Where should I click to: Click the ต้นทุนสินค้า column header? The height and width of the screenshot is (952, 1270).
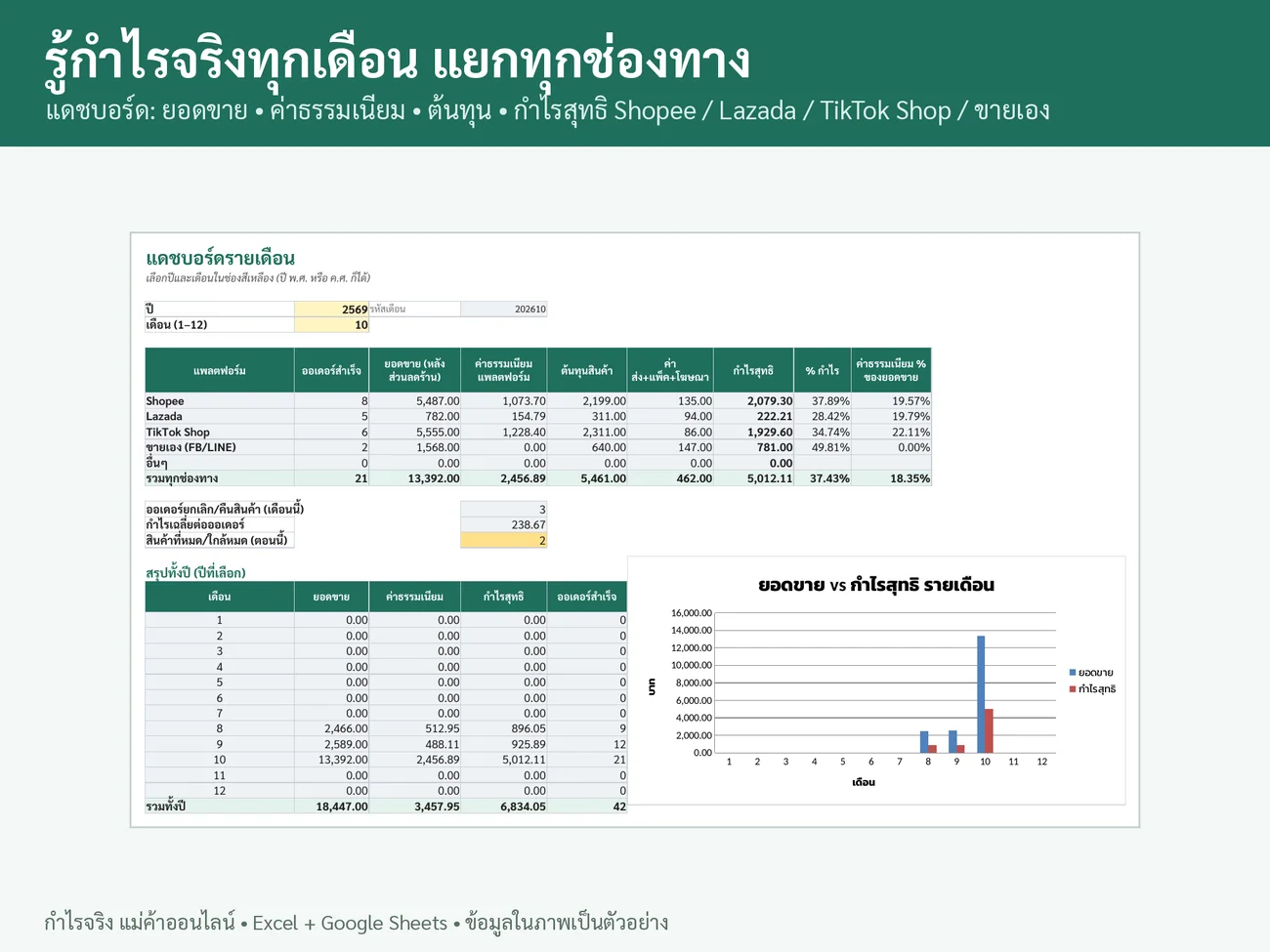coord(587,370)
